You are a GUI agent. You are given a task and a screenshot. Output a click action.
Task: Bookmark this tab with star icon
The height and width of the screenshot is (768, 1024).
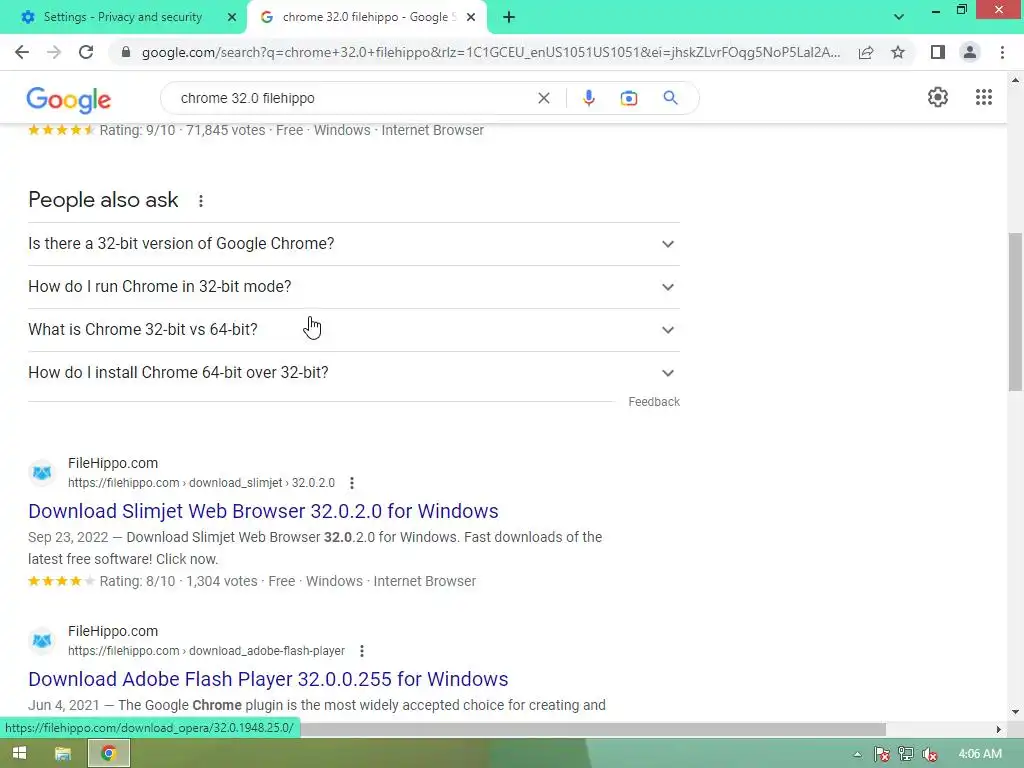click(898, 52)
